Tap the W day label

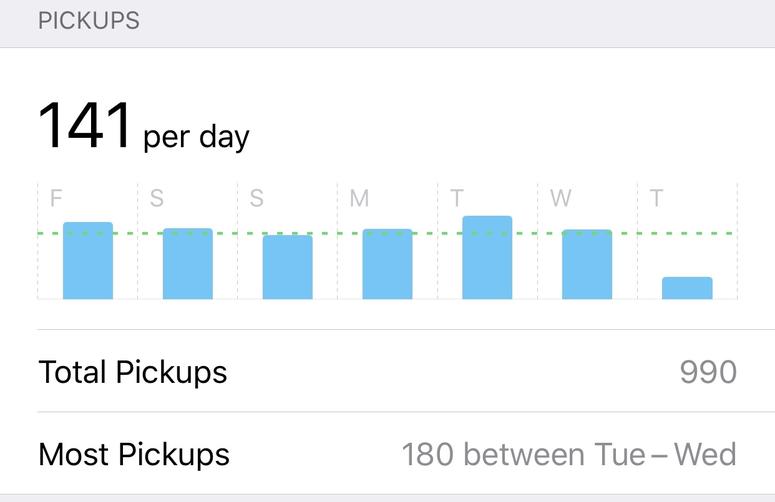pos(560,198)
